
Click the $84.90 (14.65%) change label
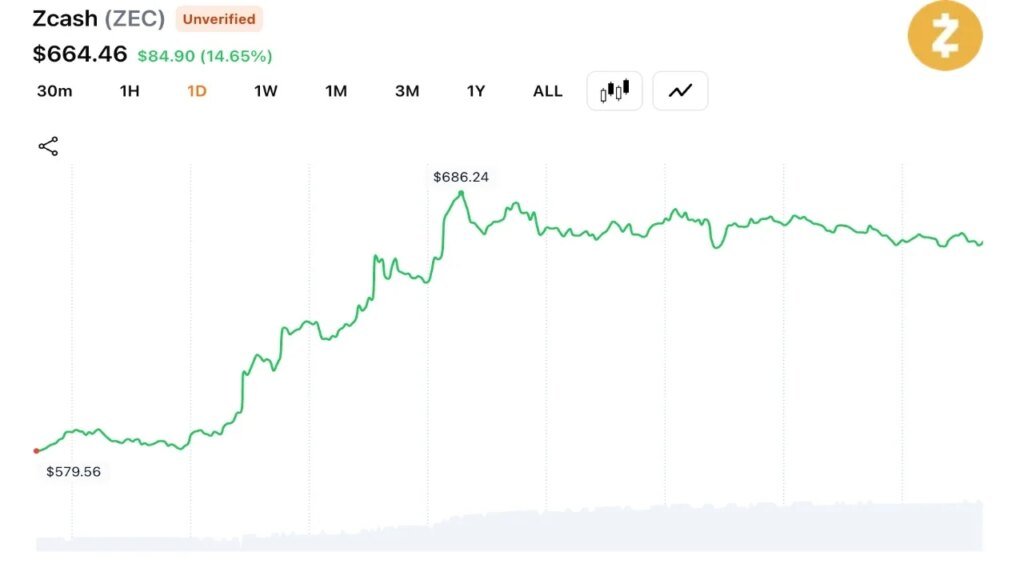click(x=204, y=56)
